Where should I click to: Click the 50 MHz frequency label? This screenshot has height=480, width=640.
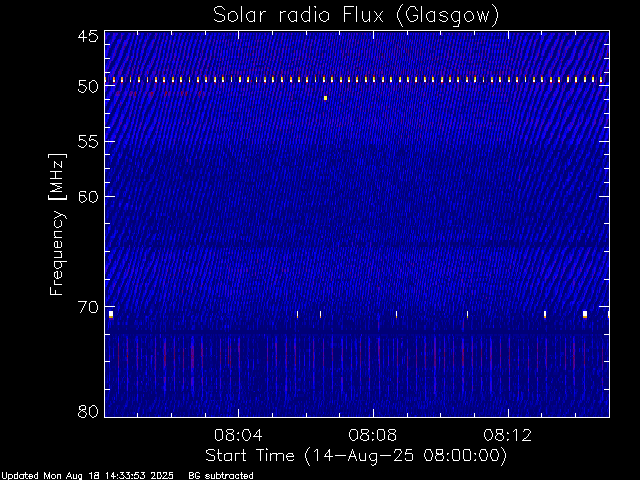(88, 87)
